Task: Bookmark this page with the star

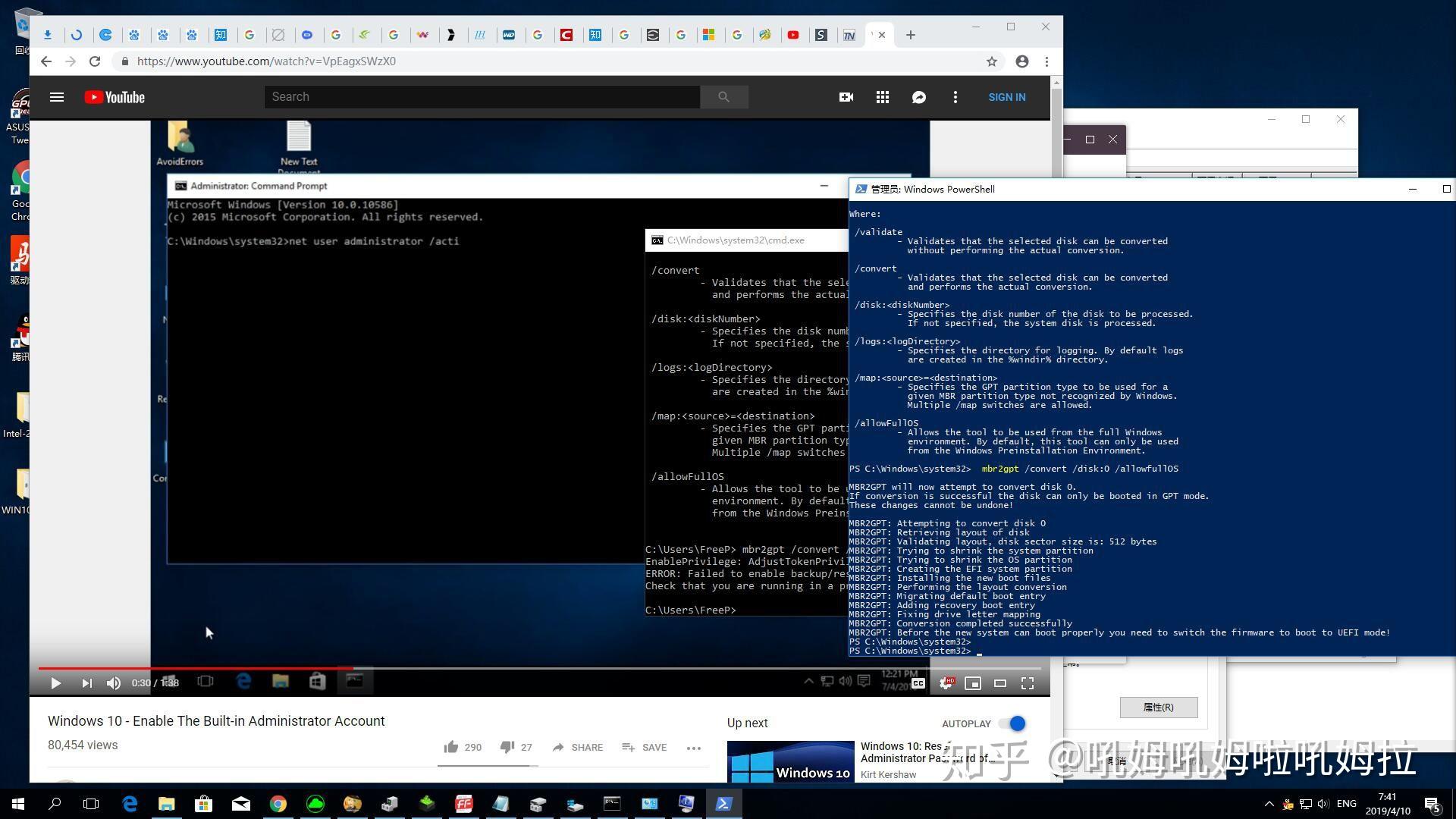Action: [992, 61]
